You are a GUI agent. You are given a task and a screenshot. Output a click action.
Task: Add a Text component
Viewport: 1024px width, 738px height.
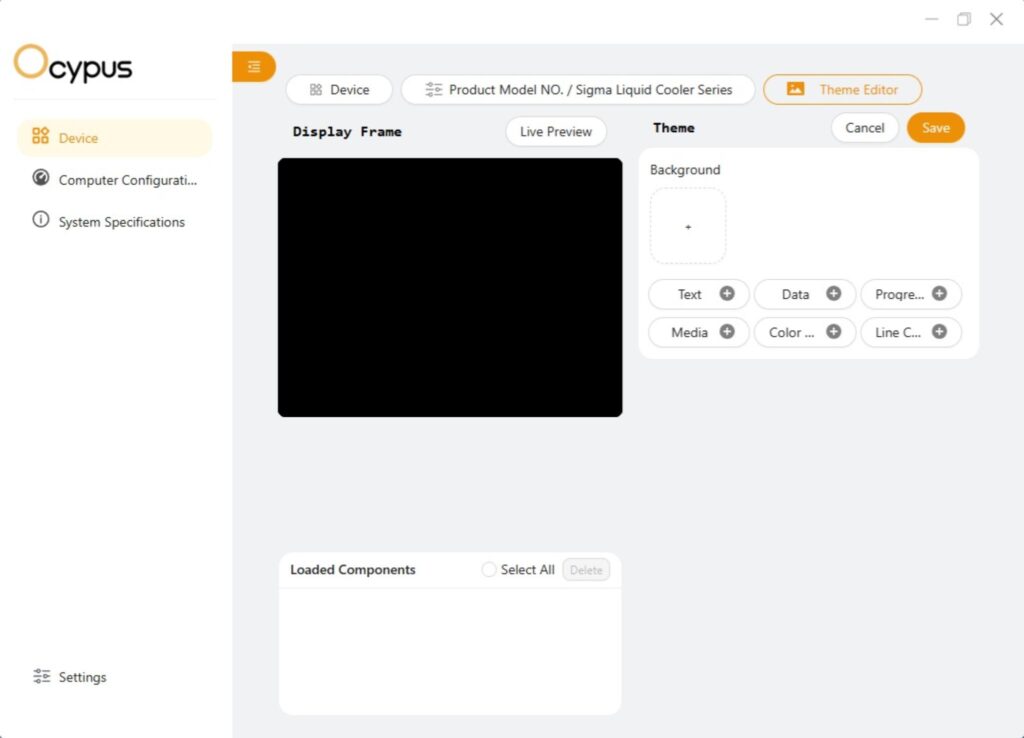pyautogui.click(x=699, y=294)
